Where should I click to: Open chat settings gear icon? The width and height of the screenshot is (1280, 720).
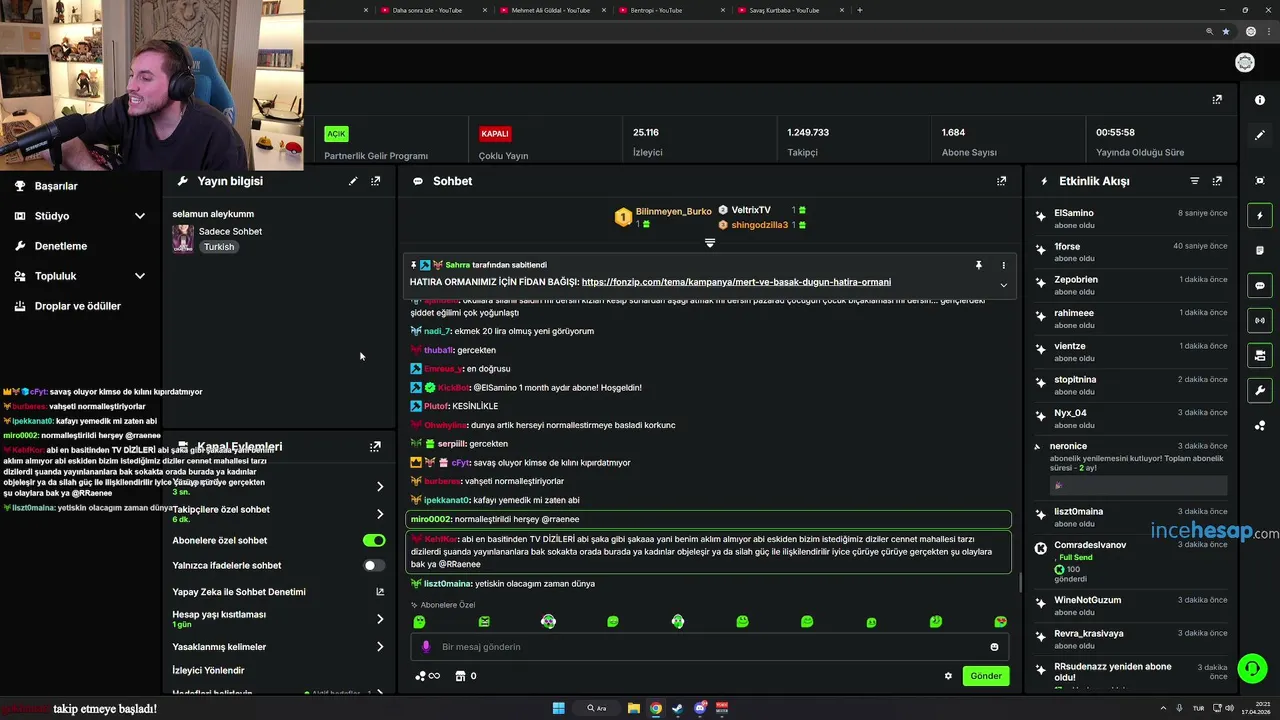(x=948, y=676)
